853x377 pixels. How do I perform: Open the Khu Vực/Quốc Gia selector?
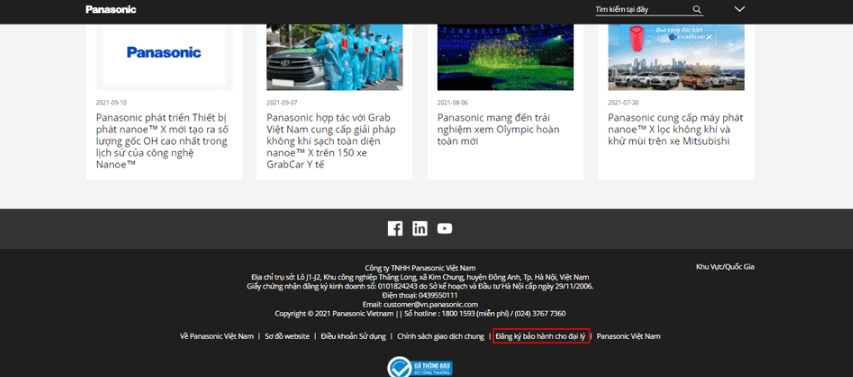(725, 267)
